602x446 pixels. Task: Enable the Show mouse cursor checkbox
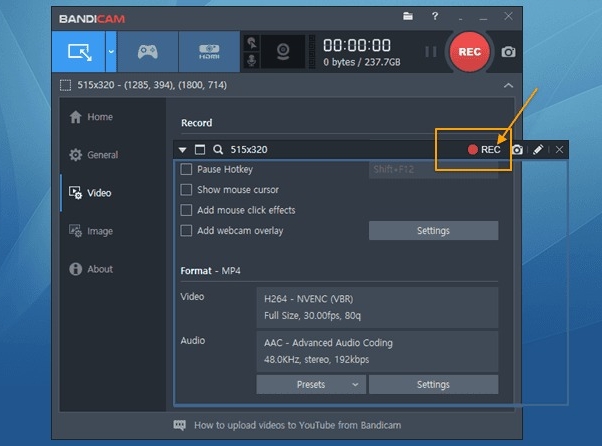click(x=186, y=190)
